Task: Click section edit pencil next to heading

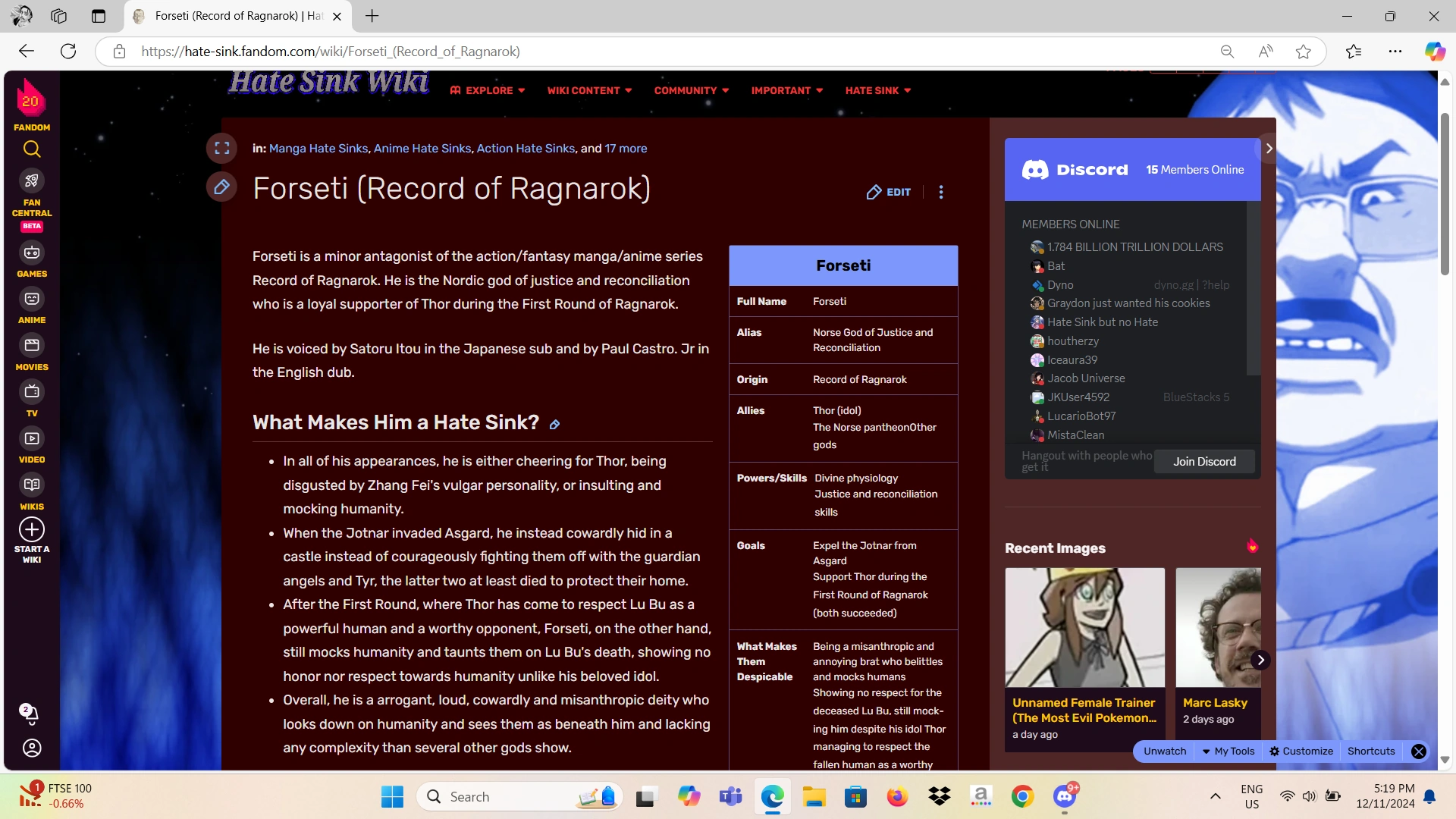Action: (x=554, y=425)
